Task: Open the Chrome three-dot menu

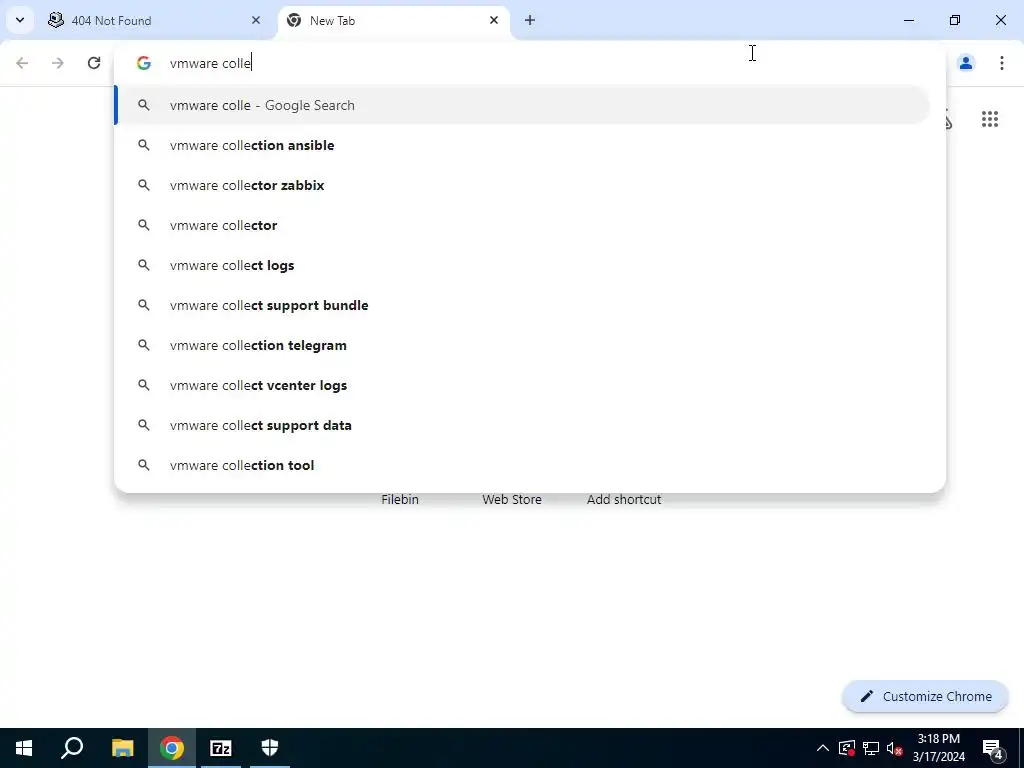Action: tap(1002, 63)
